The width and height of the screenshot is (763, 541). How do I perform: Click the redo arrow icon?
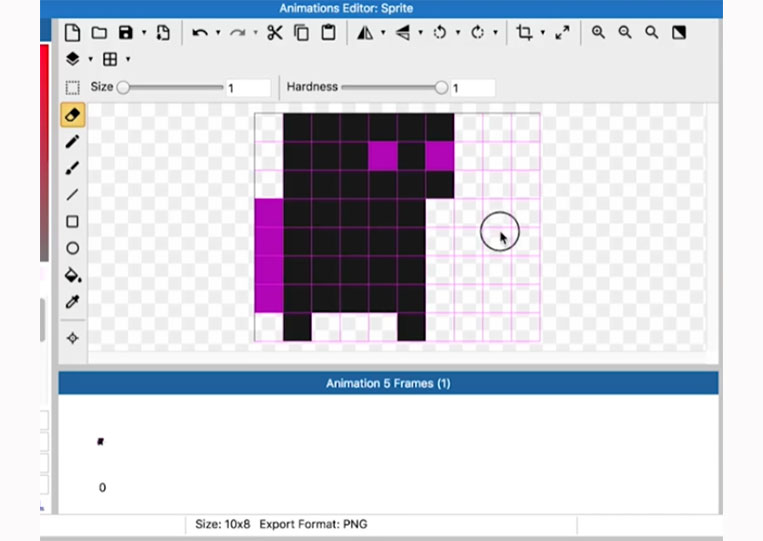tap(237, 33)
